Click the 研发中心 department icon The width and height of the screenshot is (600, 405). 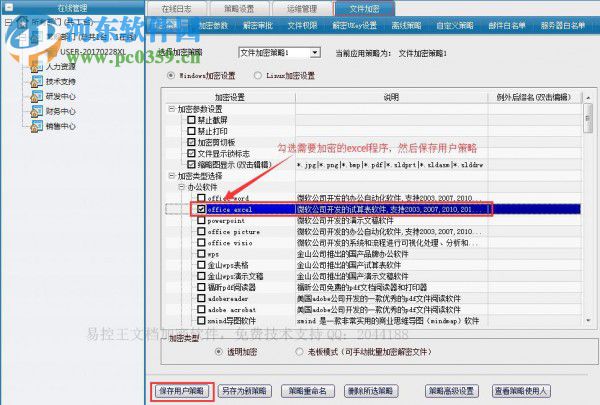coord(36,96)
